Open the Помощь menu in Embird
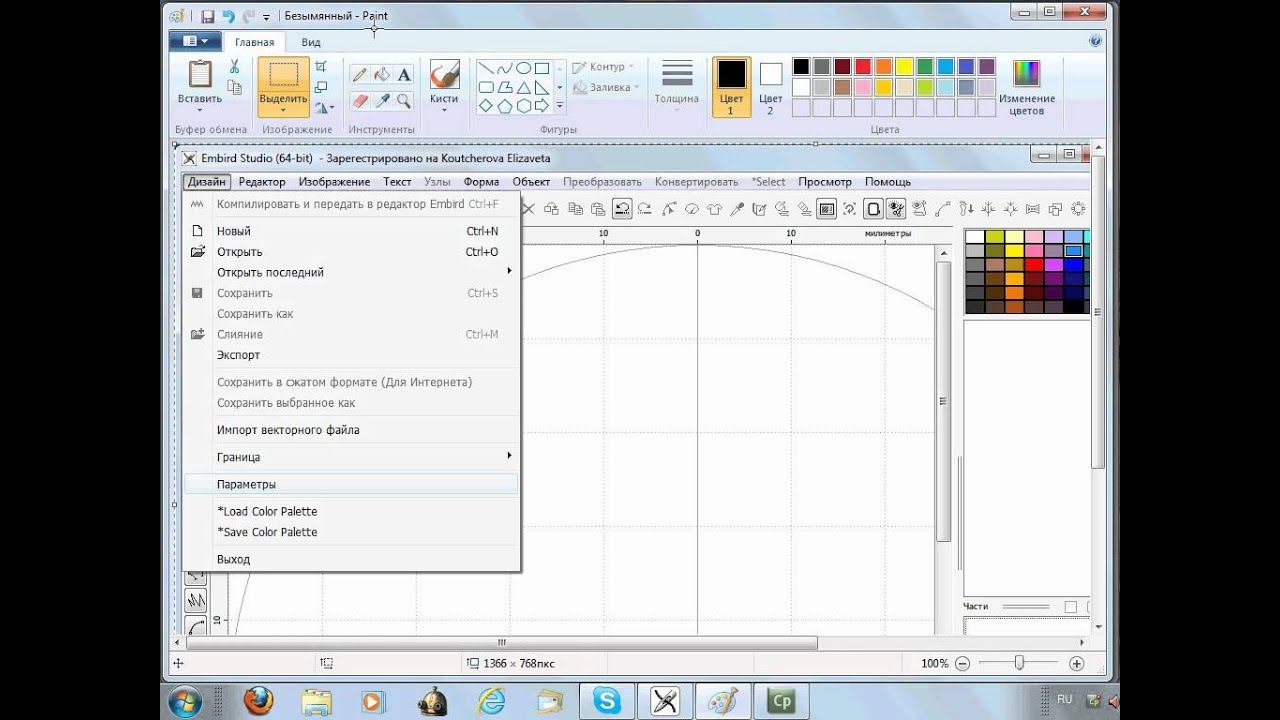 888,182
